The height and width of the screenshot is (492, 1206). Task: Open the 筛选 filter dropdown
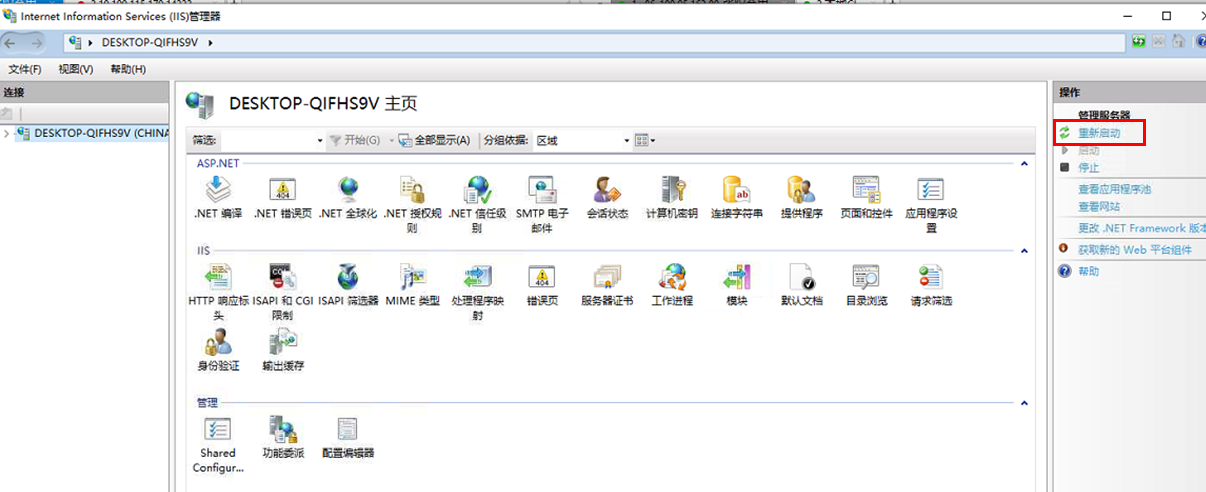tap(320, 141)
